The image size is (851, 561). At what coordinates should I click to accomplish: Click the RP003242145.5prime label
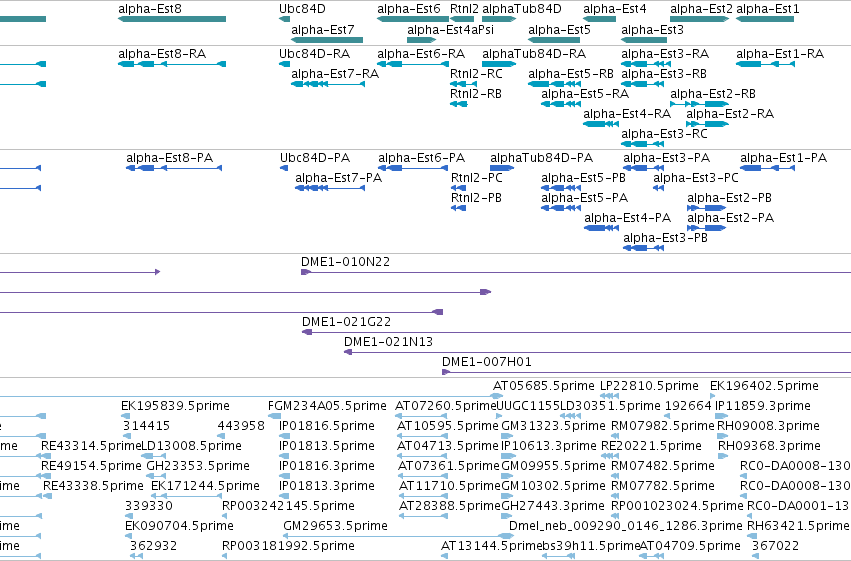(288, 506)
